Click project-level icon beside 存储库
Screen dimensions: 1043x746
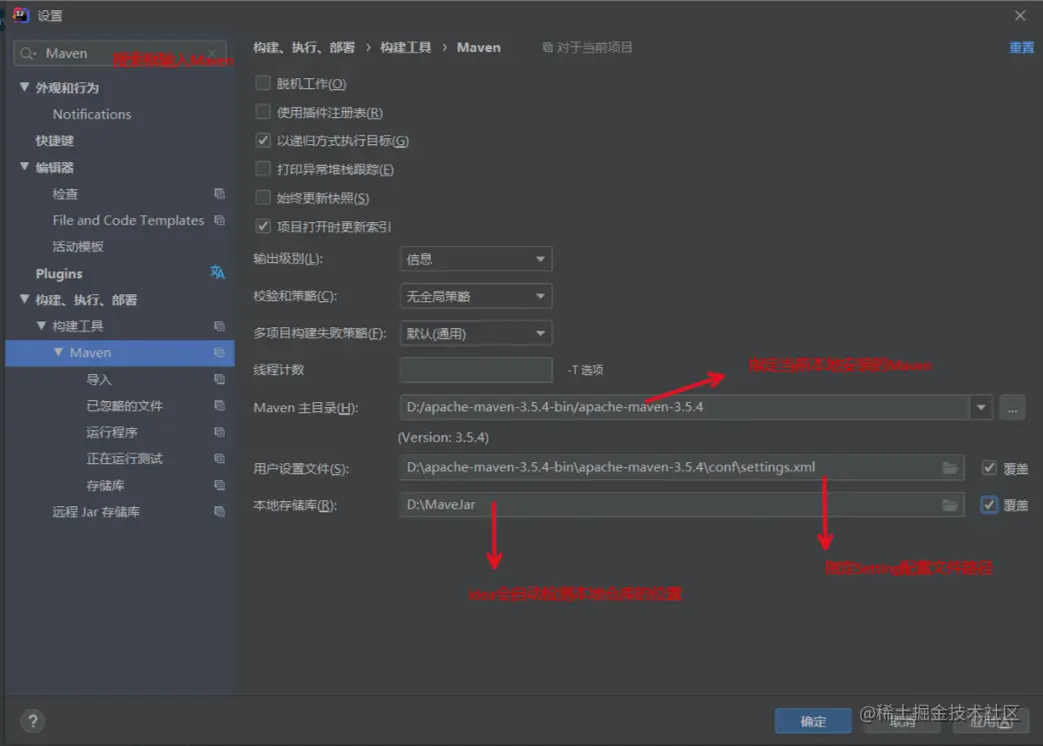click(220, 485)
